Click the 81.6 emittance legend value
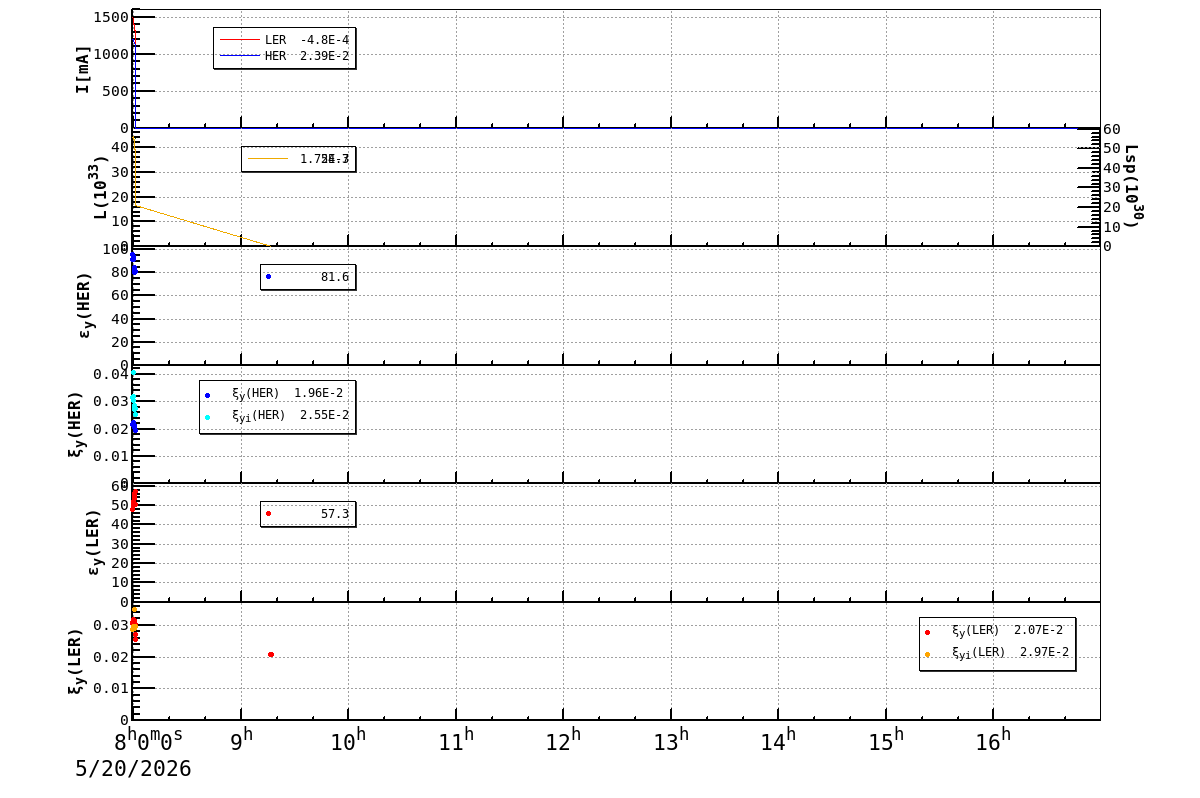Image resolution: width=1200 pixels, height=798 pixels. click(x=335, y=277)
